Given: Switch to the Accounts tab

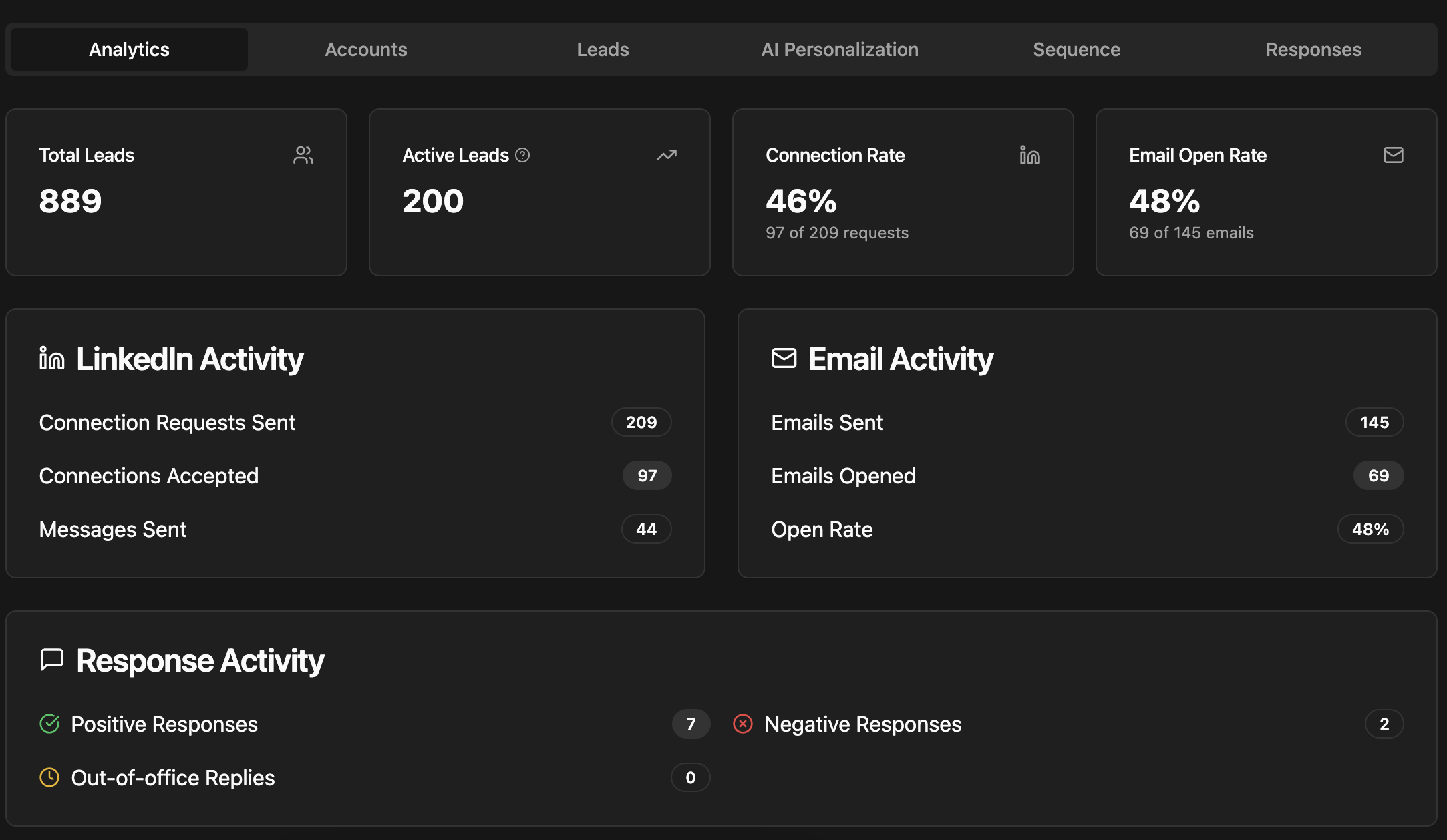Looking at the screenshot, I should click(x=366, y=49).
